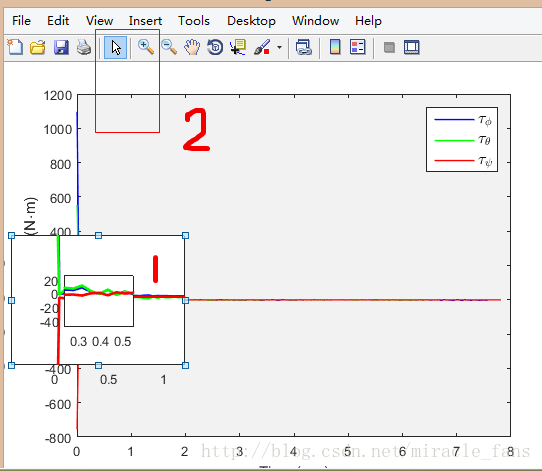Show plot tools and dock figure

(x=412, y=47)
